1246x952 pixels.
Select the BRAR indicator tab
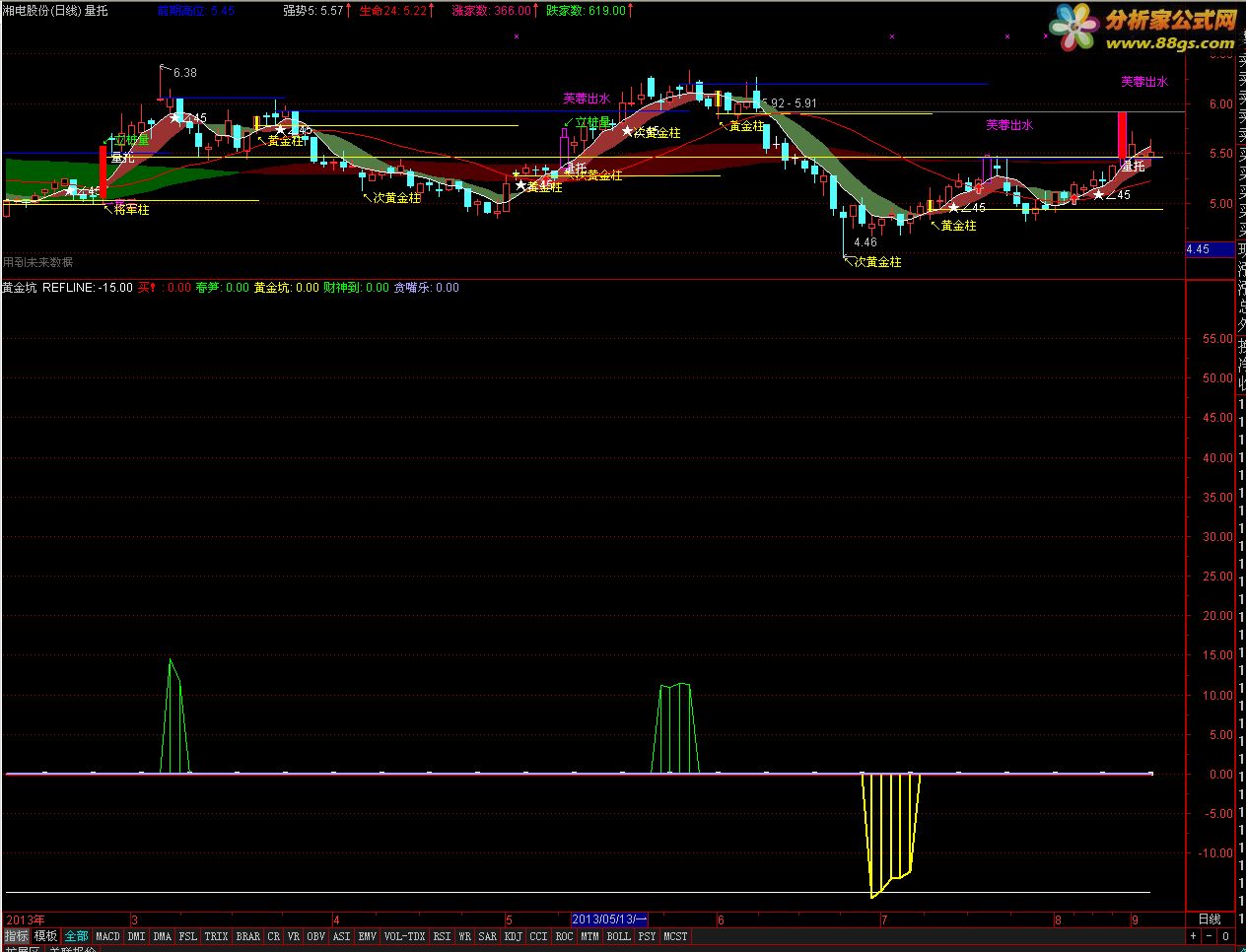pyautogui.click(x=248, y=936)
